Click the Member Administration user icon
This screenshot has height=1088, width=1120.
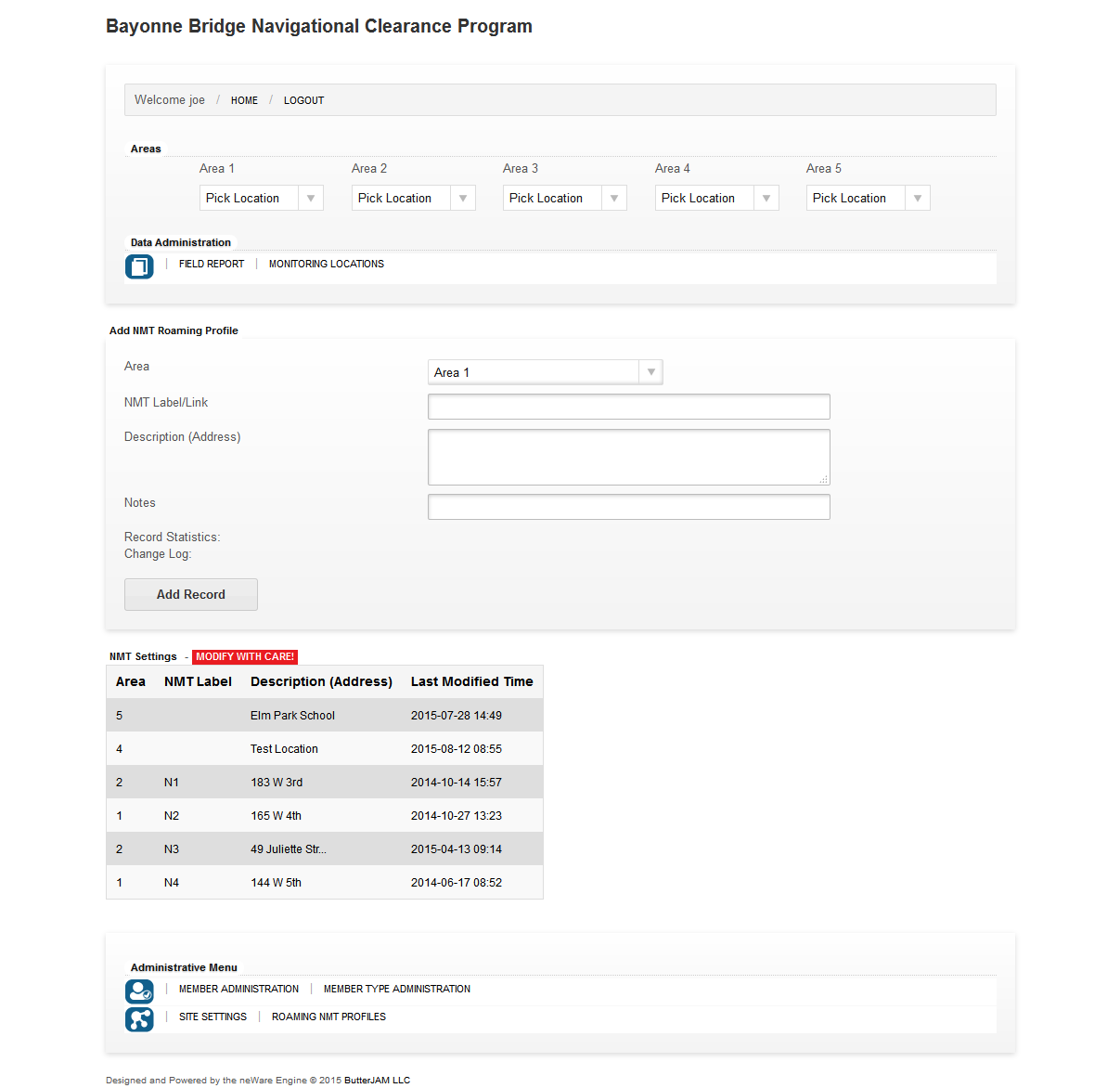[x=139, y=991]
